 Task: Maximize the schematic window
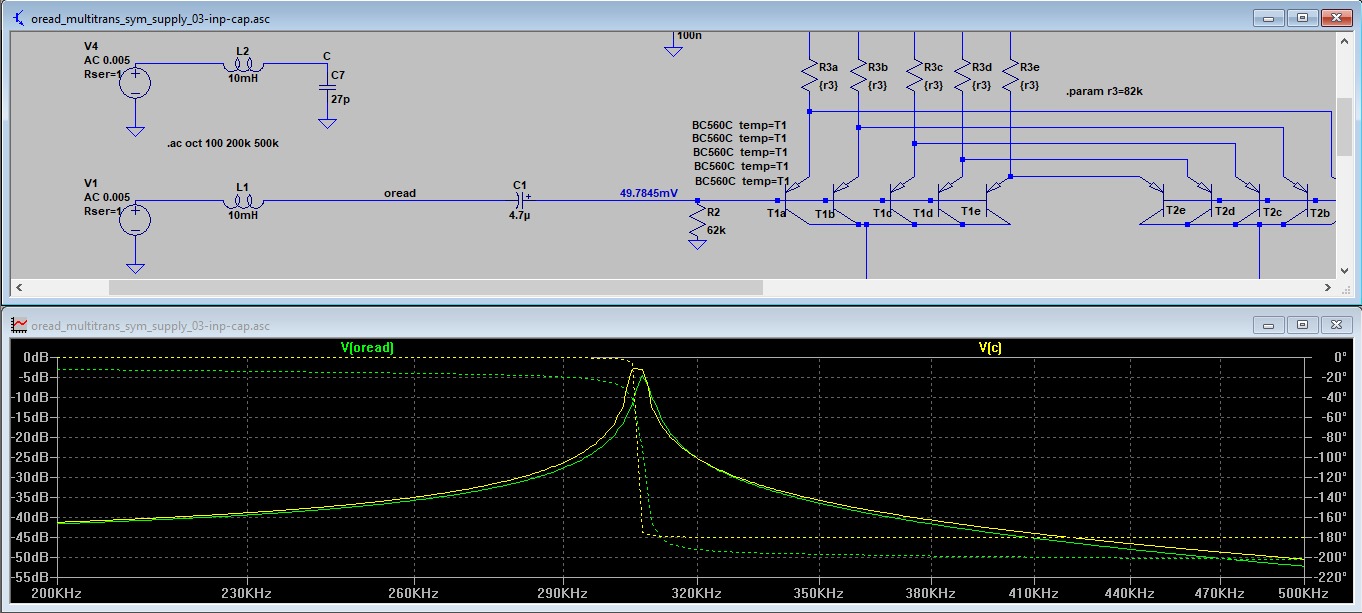[x=1302, y=17]
